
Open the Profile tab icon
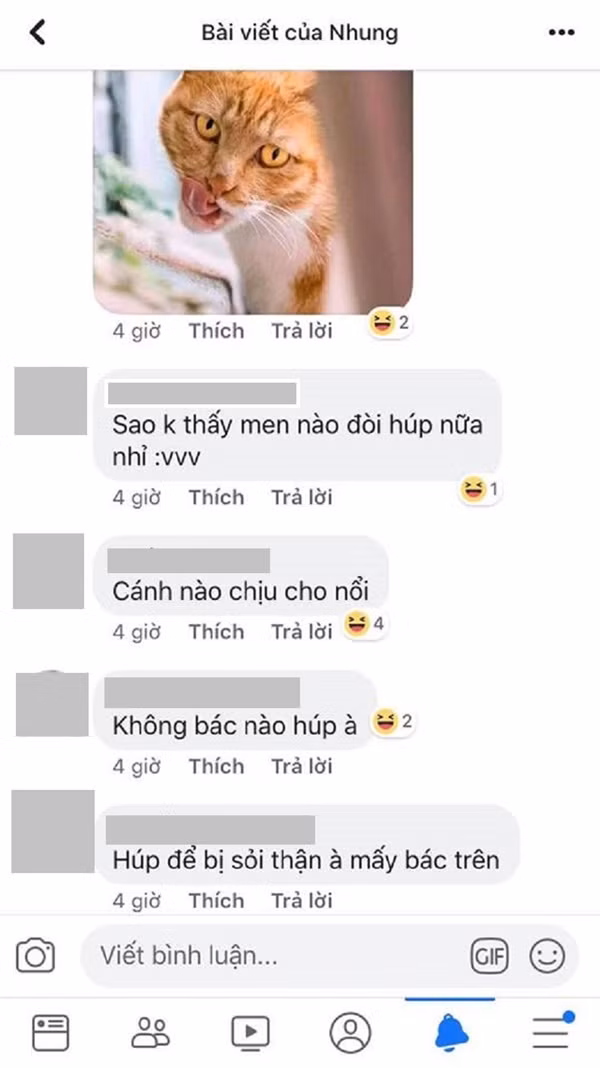click(x=350, y=1033)
